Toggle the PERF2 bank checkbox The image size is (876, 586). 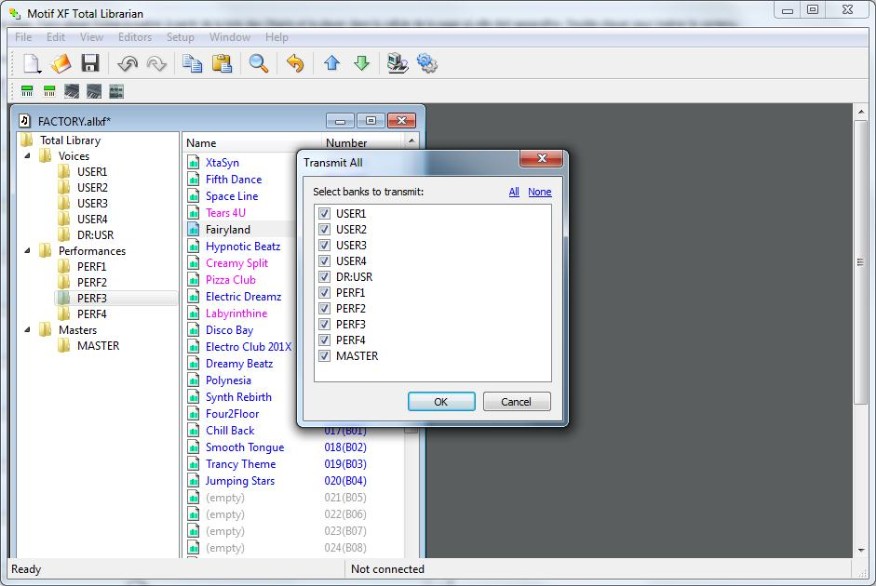point(324,308)
